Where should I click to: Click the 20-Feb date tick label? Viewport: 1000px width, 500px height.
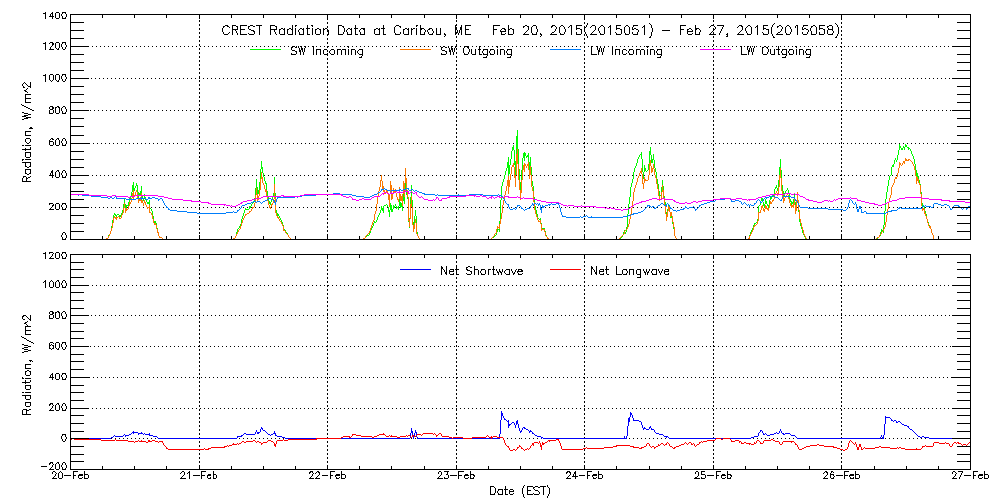click(71, 477)
